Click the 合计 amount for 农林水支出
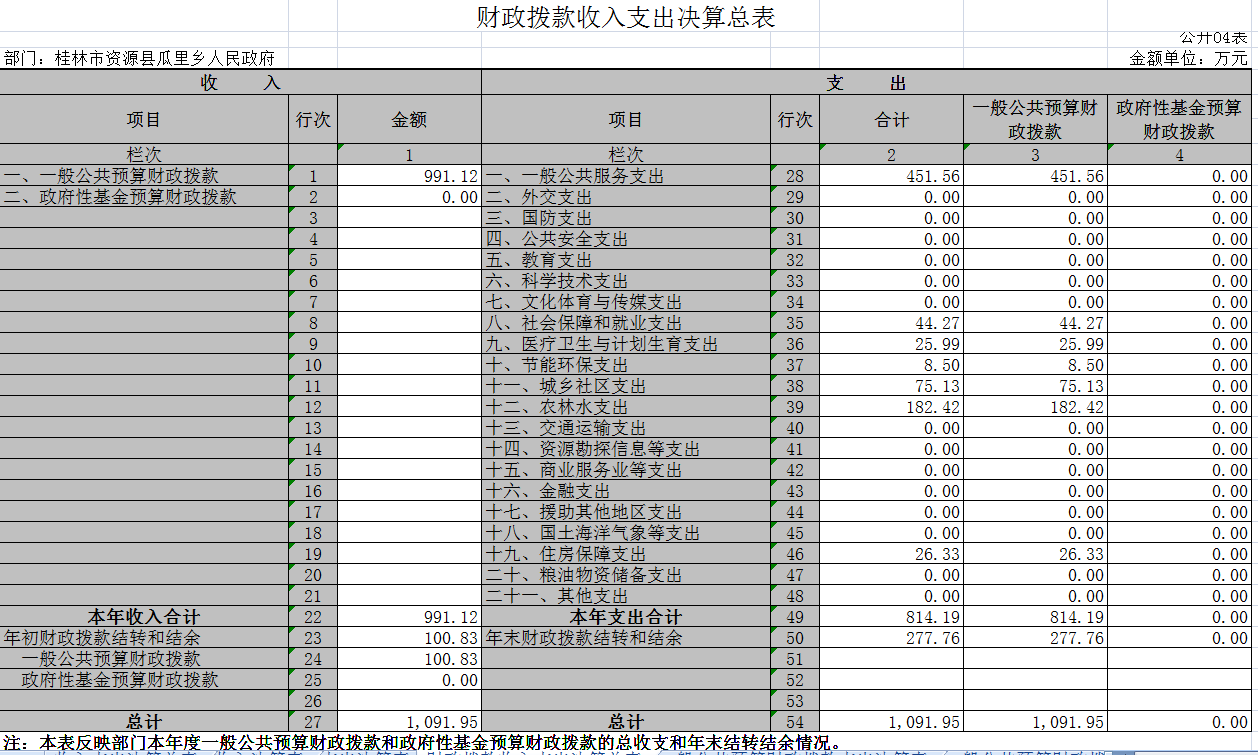This screenshot has width=1258, height=755. pyautogui.click(x=891, y=408)
